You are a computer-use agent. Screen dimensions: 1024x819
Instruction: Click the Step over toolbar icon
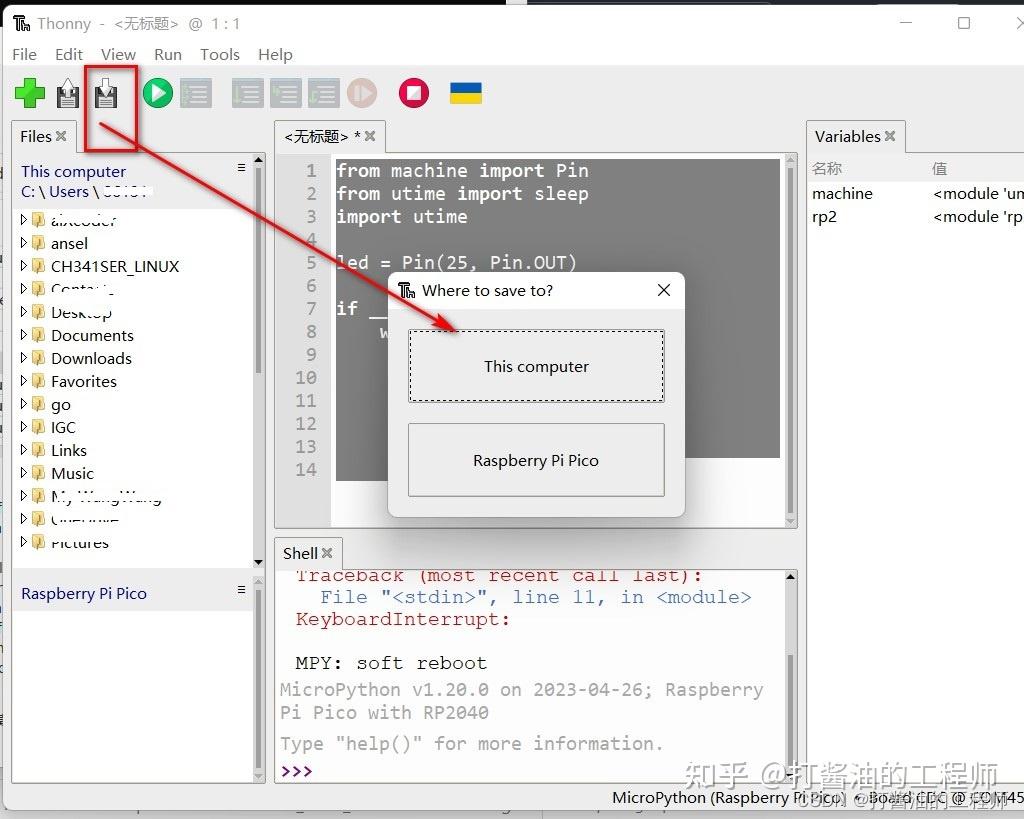[248, 93]
